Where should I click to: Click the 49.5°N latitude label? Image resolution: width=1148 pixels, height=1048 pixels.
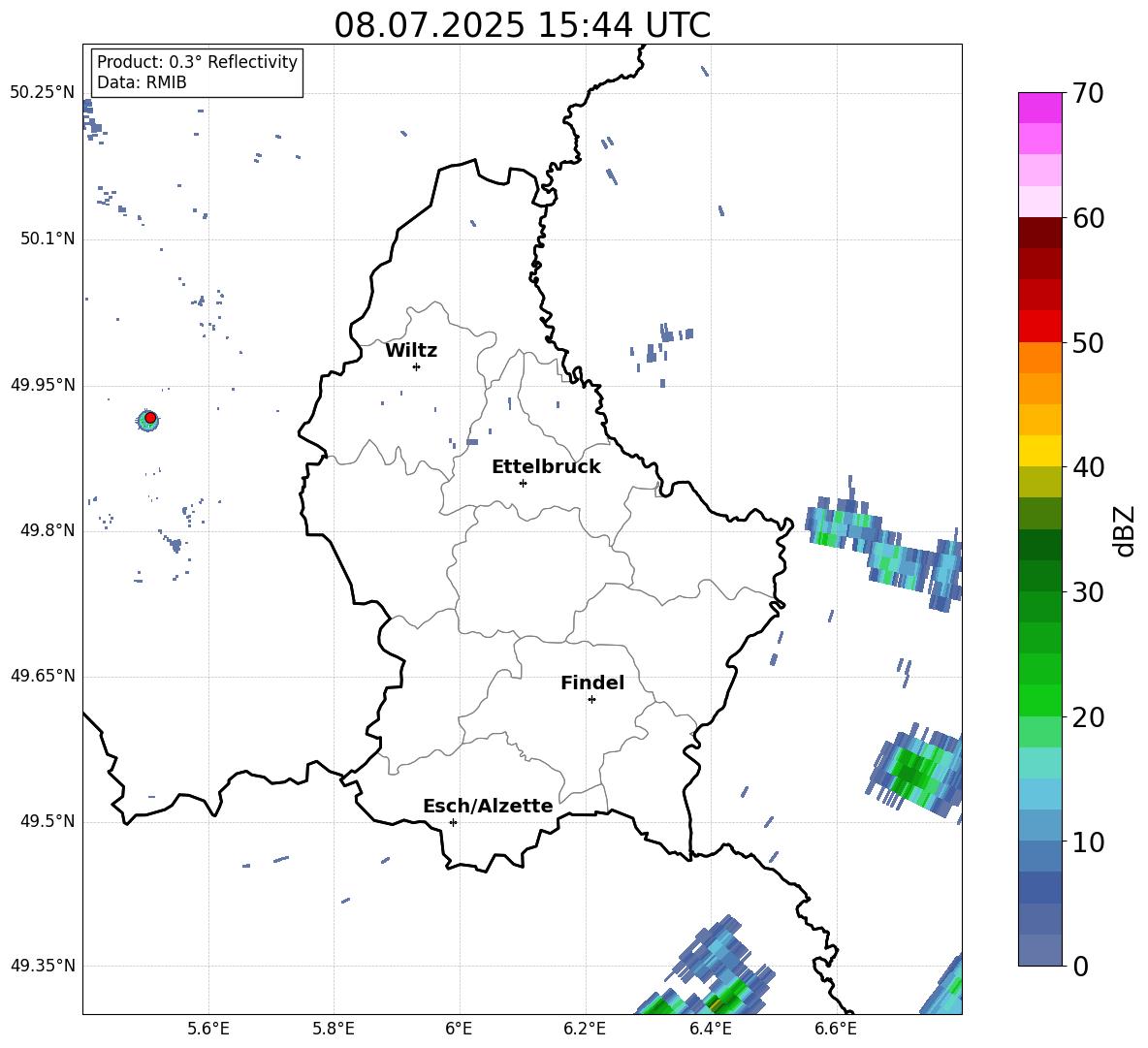click(x=48, y=821)
